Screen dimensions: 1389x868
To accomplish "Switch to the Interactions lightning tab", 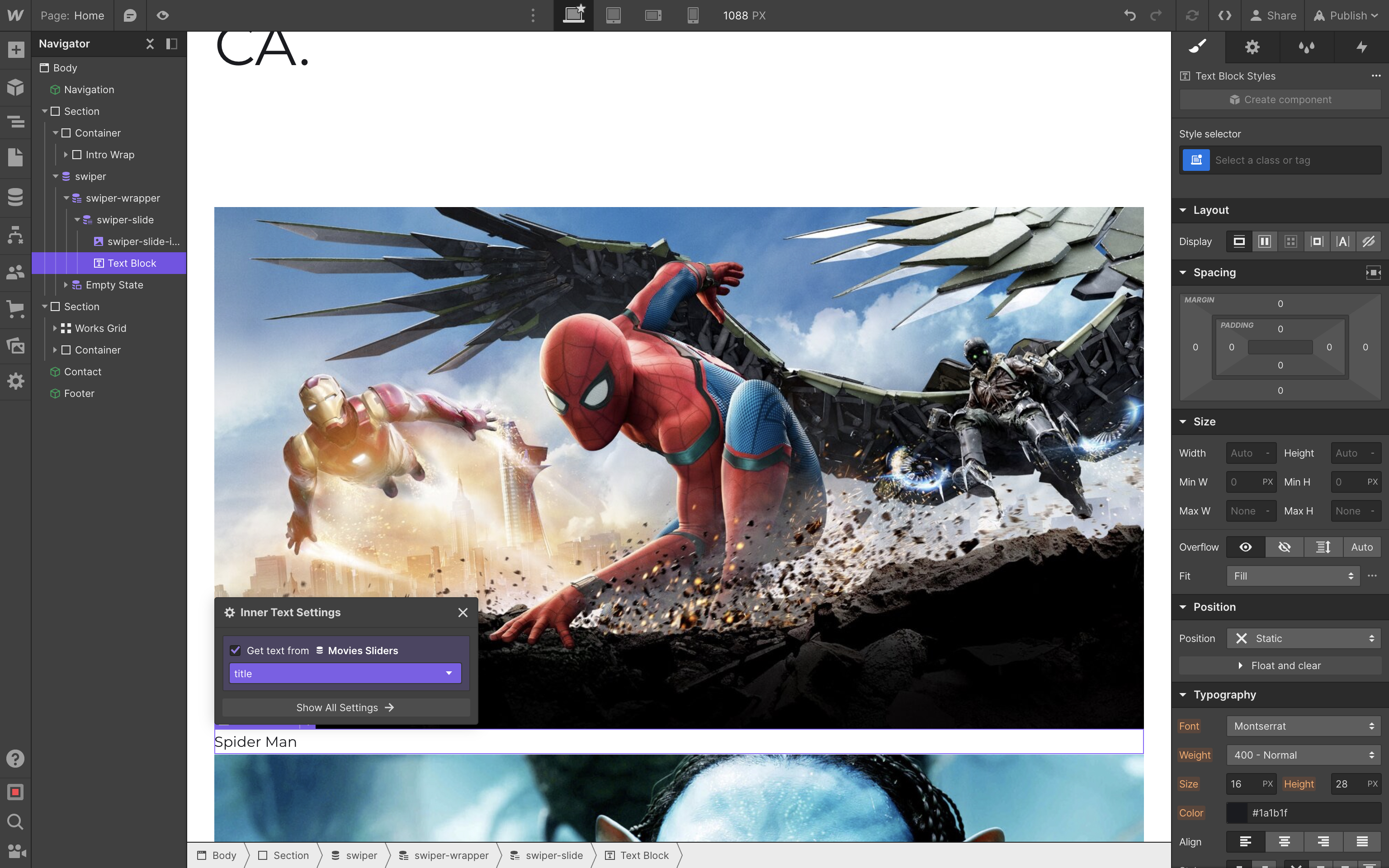I will [1361, 47].
